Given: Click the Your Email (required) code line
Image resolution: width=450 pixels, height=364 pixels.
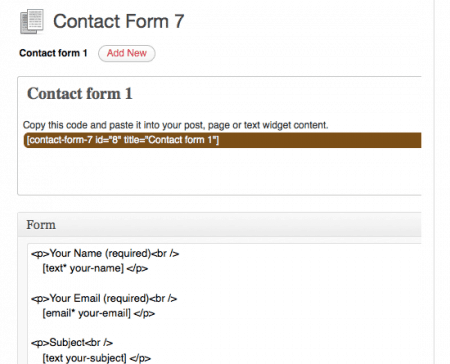Looking at the screenshot, I should (104, 298).
